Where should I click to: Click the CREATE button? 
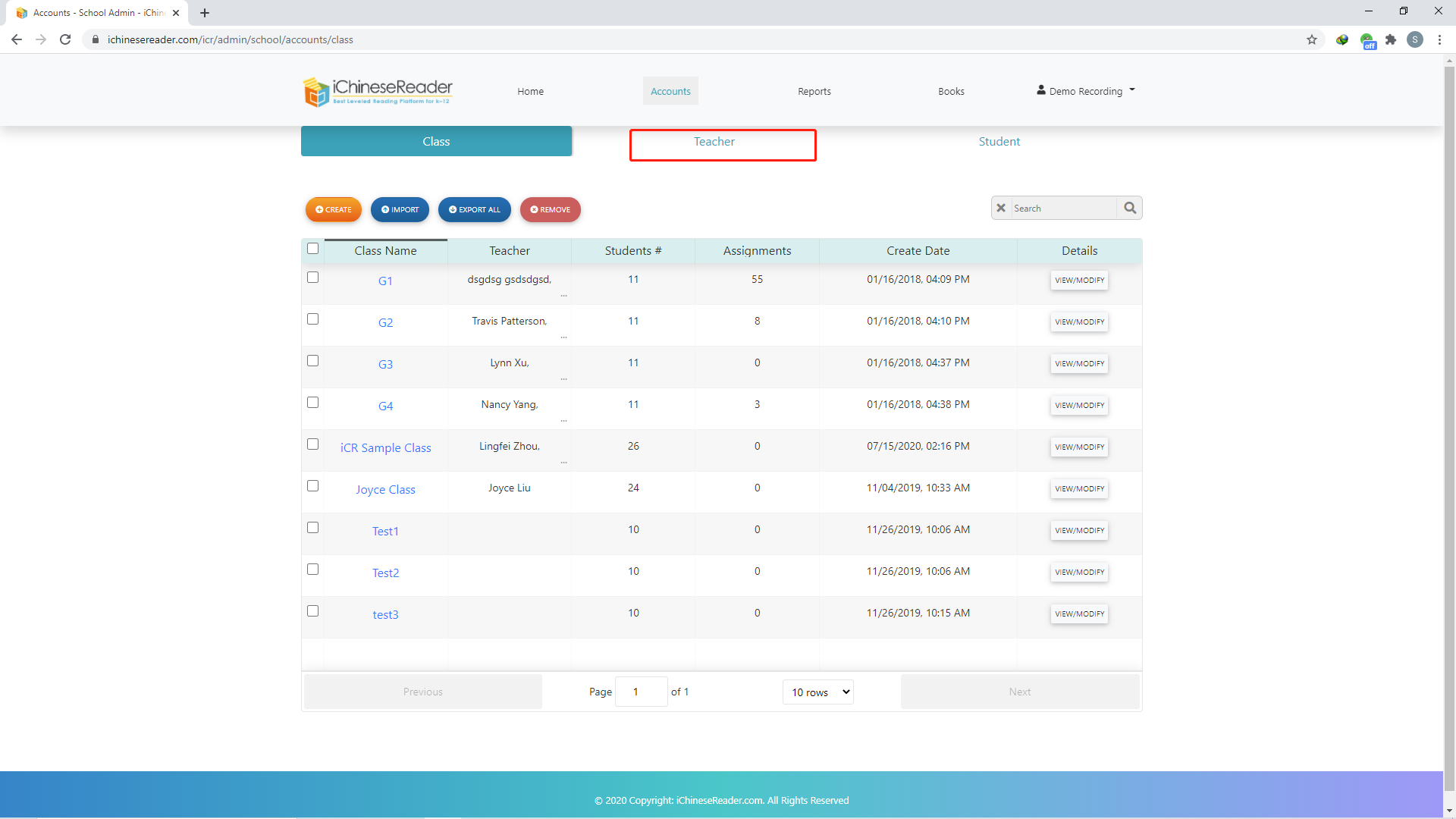[334, 210]
